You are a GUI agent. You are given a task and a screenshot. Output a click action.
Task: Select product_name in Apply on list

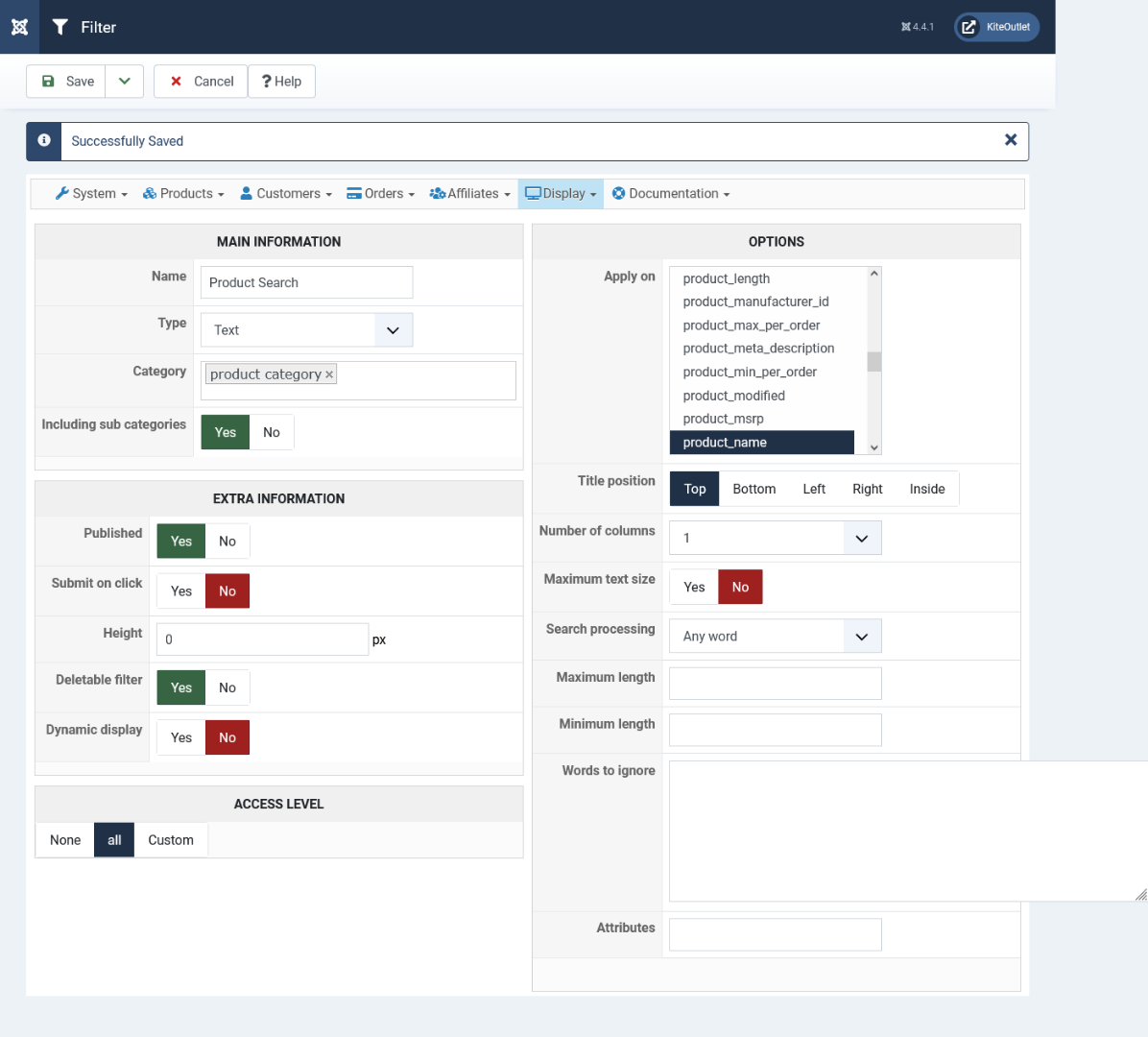point(762,443)
